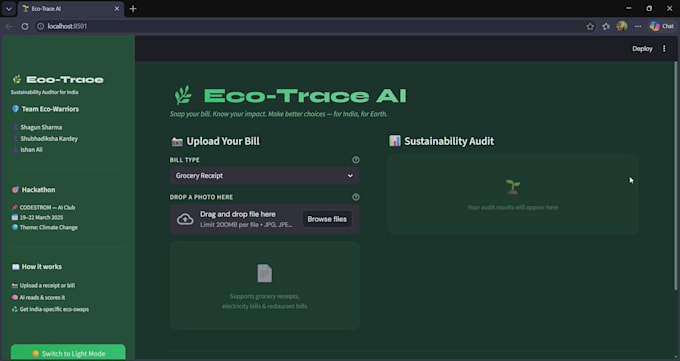
Task: Go back with the browser back arrow
Action: (9, 26)
